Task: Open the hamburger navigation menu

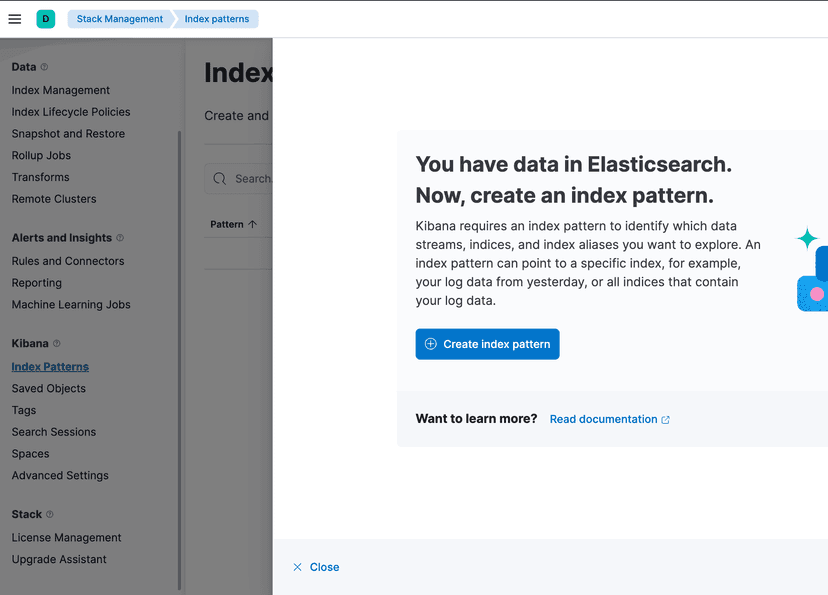Action: pos(15,19)
